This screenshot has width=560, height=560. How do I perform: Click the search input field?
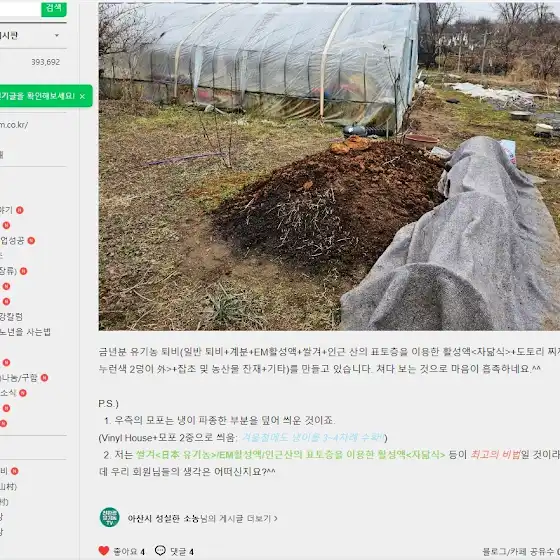click(x=20, y=8)
